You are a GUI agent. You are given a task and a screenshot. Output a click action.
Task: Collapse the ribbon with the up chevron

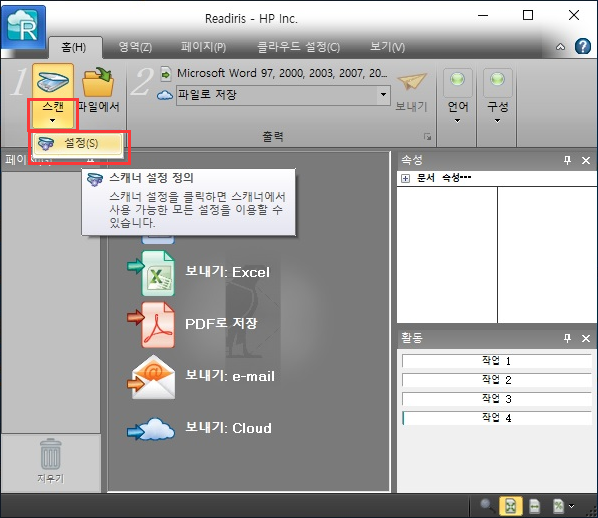coord(560,47)
